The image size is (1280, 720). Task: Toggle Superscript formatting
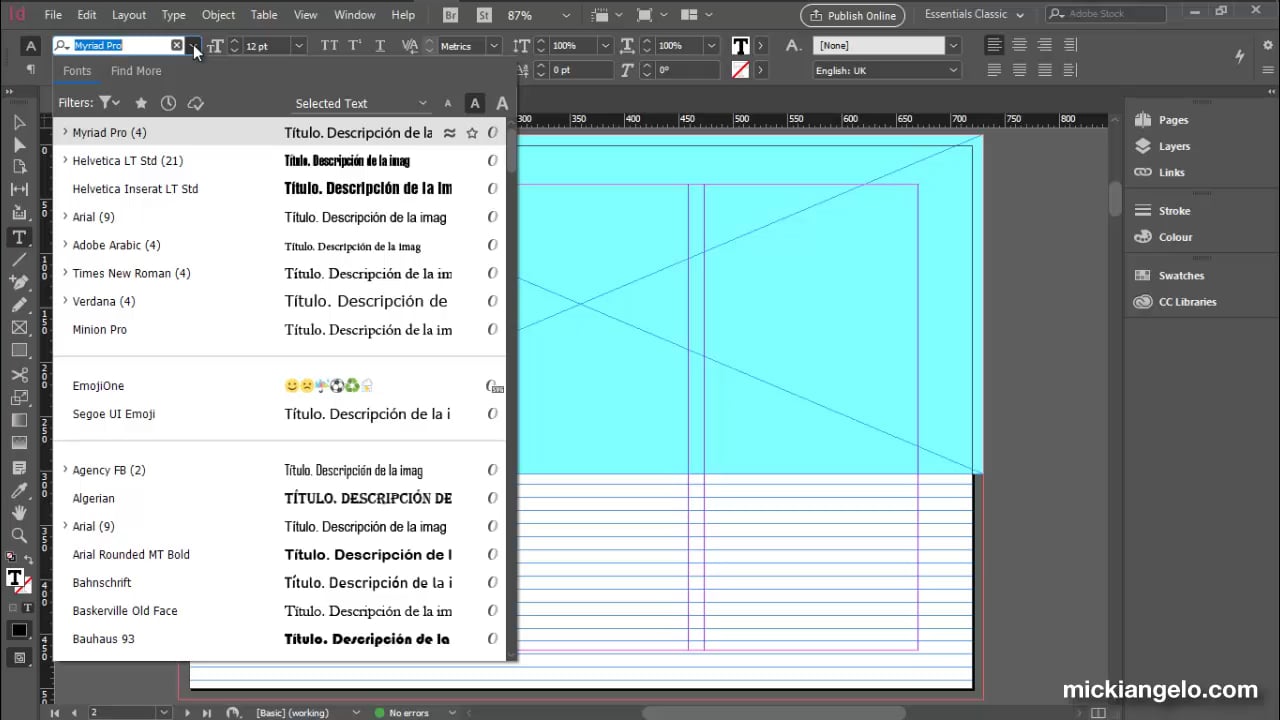[x=355, y=46]
